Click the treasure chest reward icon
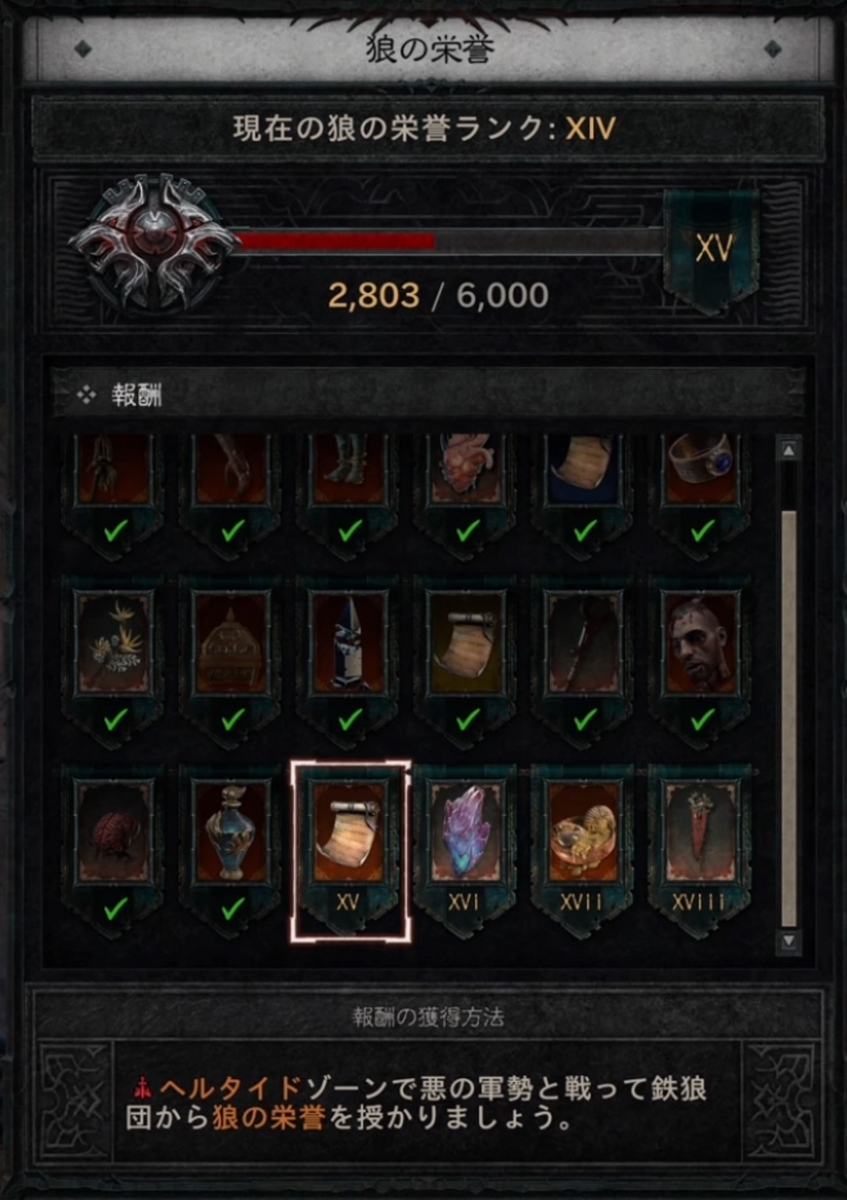This screenshot has height=1200, width=847. [x=232, y=660]
